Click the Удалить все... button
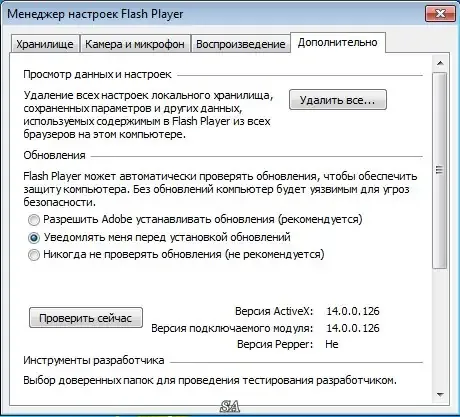 point(338,100)
